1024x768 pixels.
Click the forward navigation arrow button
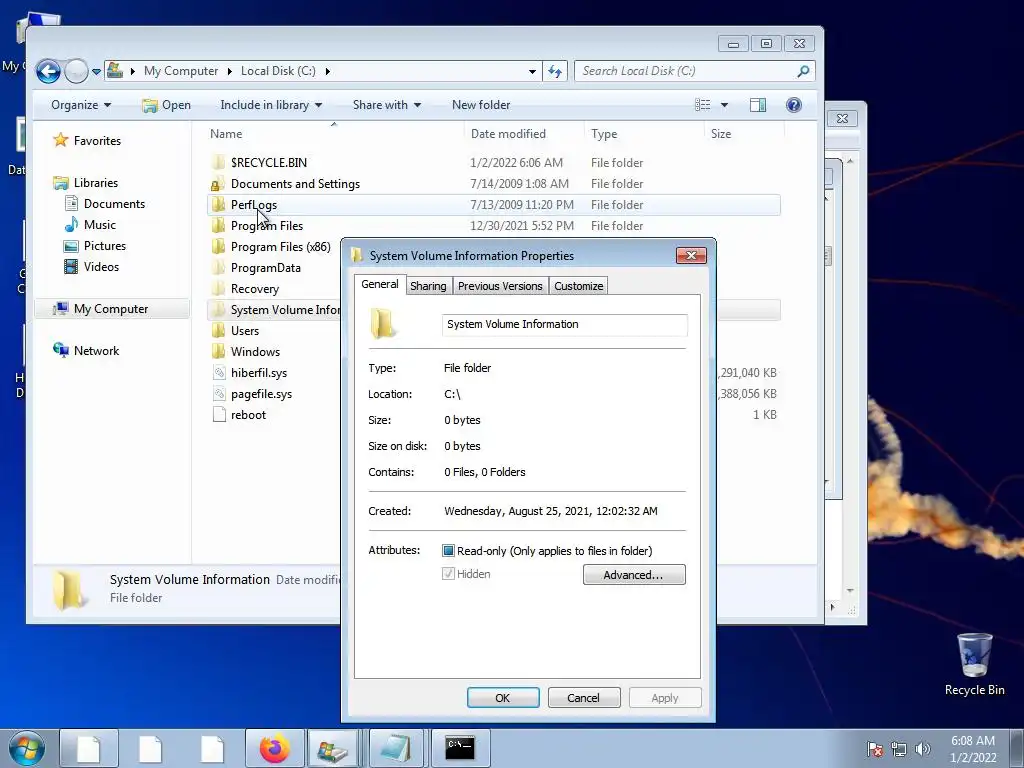pyautogui.click(x=76, y=71)
